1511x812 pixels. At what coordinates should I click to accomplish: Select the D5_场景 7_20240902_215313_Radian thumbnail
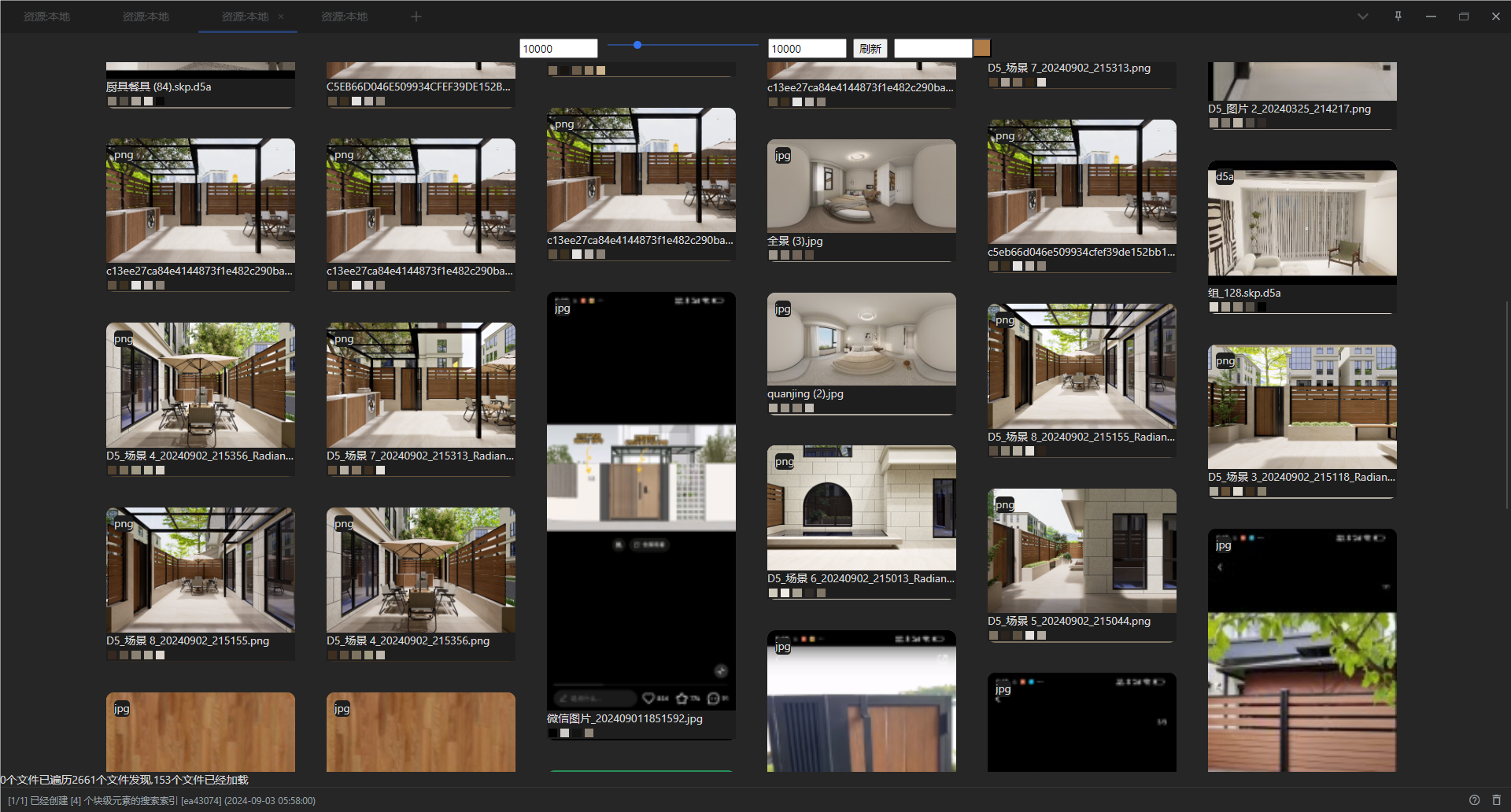(421, 385)
